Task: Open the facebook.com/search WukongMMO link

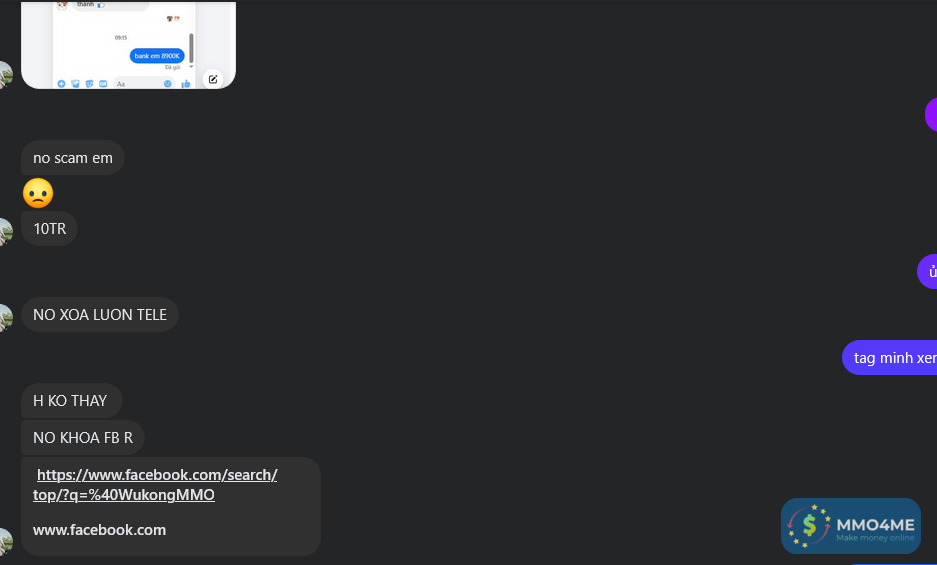Action: (155, 484)
